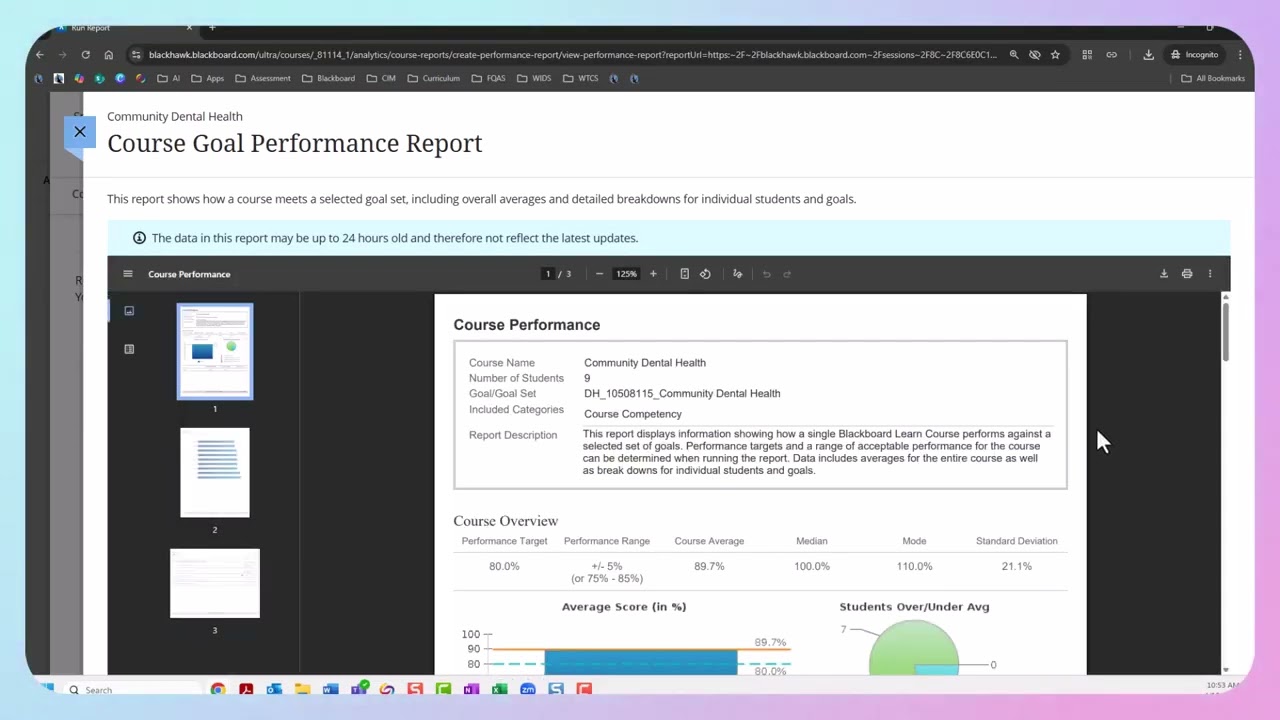Go to browser home page
This screenshot has height=720, width=1280.
pos(109,55)
